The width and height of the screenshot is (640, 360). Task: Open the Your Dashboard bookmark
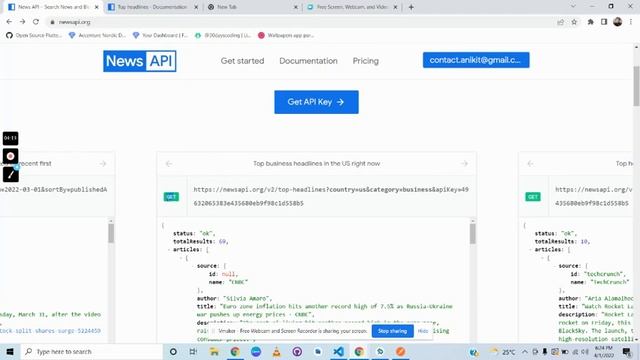click(160, 36)
